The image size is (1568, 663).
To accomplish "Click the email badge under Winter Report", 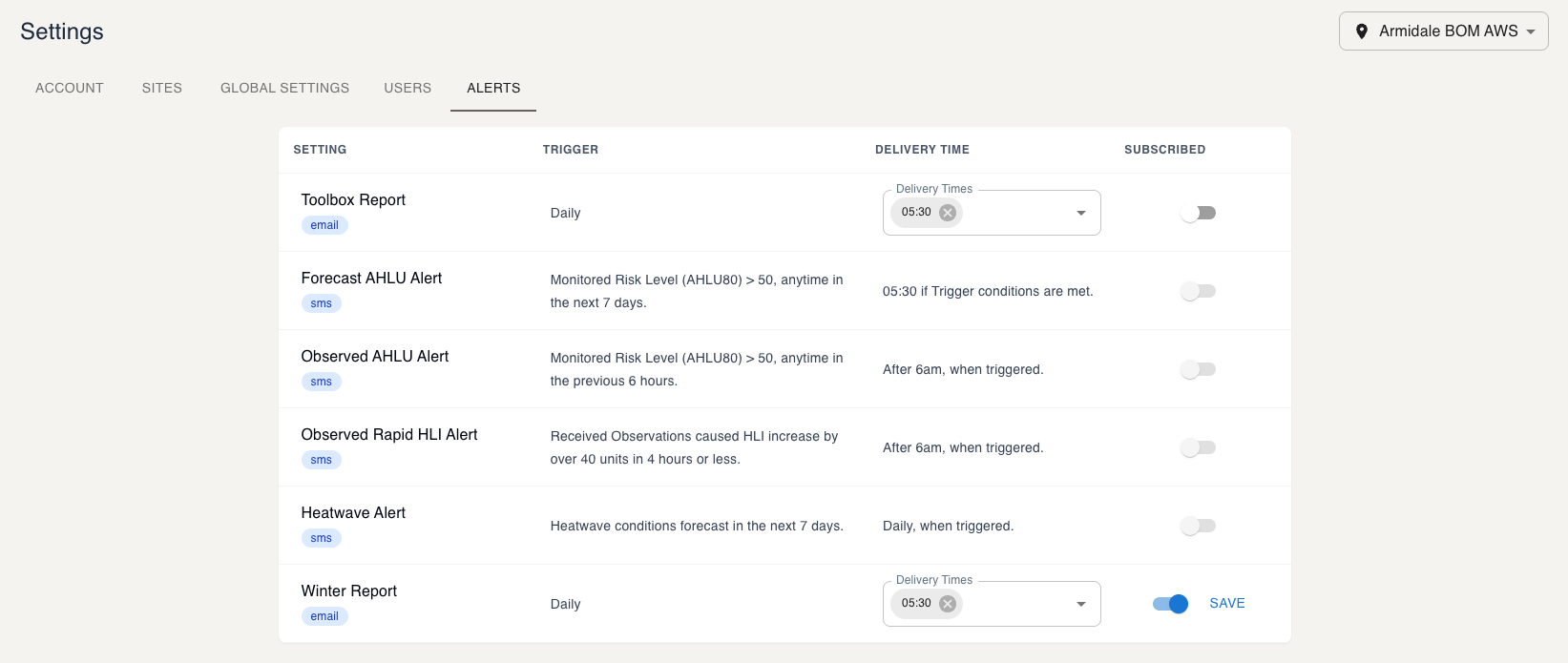I will pyautogui.click(x=324, y=616).
